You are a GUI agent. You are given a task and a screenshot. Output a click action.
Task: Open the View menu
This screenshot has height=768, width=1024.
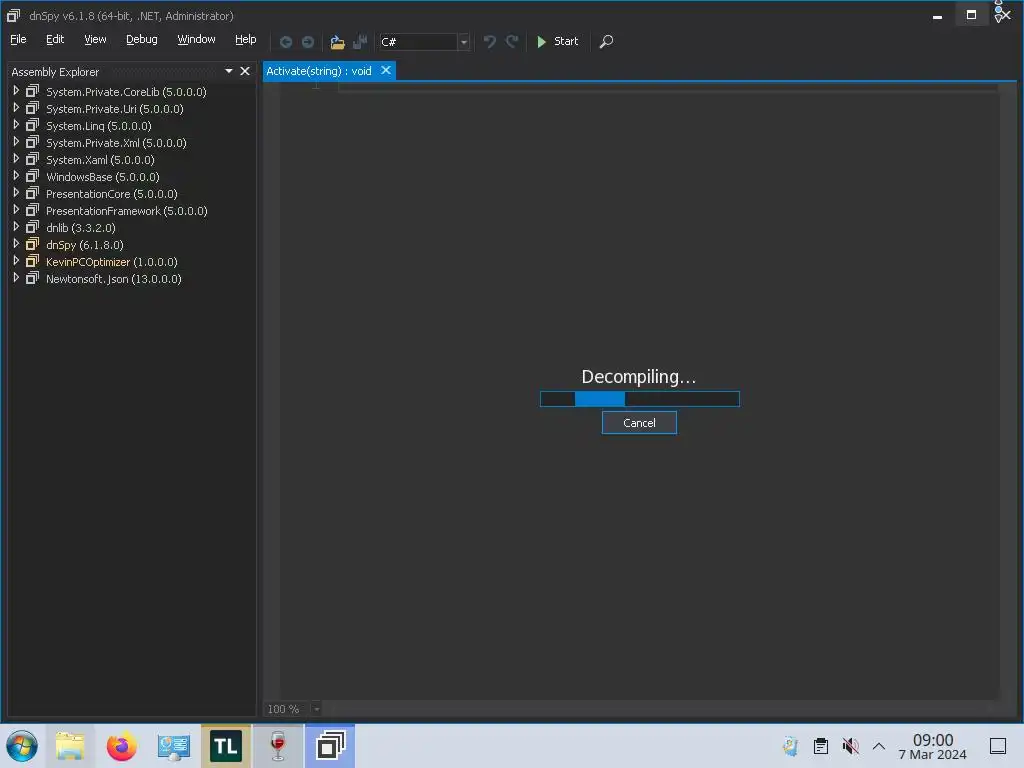[95, 39]
